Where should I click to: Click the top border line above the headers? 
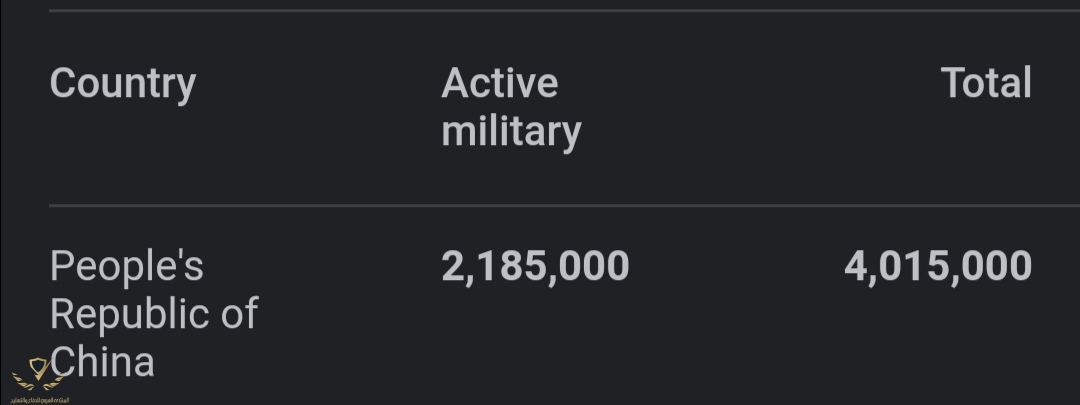tap(540, 11)
